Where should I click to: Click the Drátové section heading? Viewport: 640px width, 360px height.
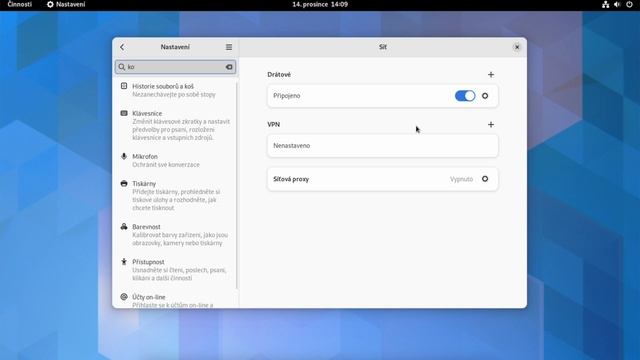click(279, 75)
